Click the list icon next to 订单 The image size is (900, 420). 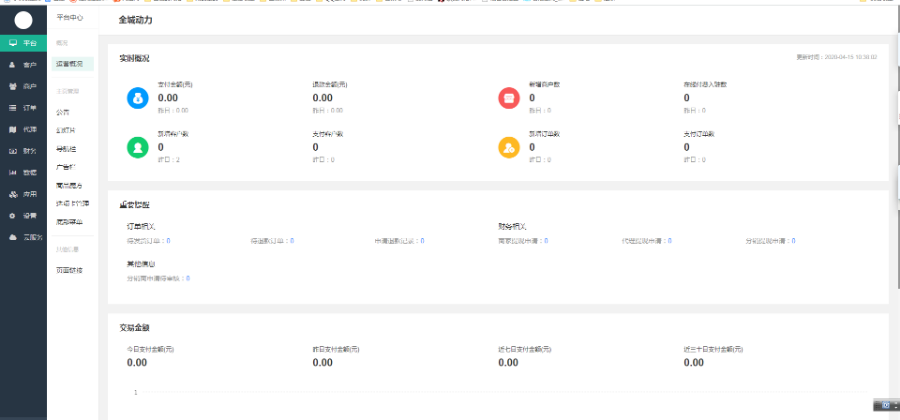pyautogui.click(x=12, y=108)
